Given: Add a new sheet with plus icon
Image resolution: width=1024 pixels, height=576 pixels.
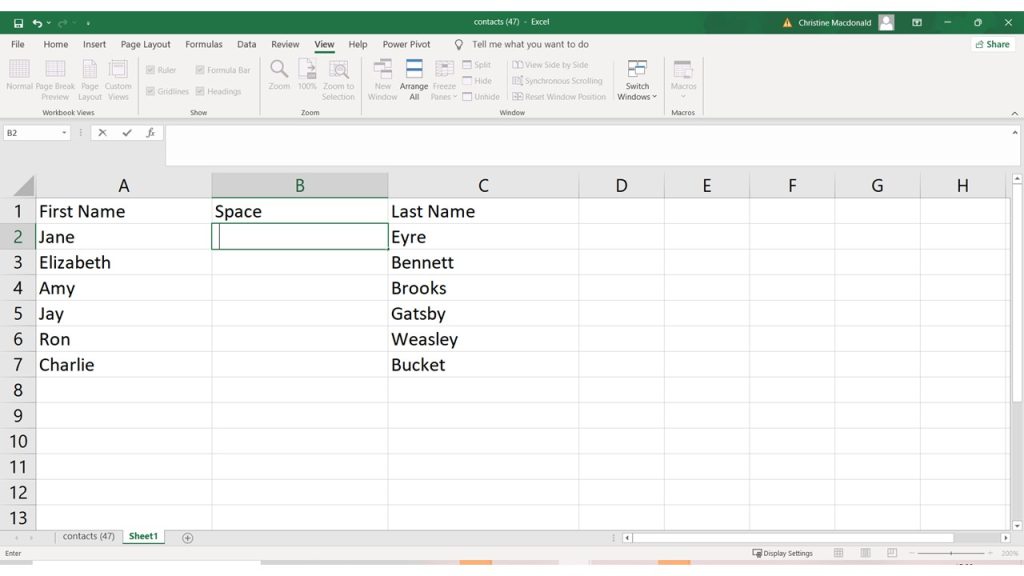Looking at the screenshot, I should [187, 538].
